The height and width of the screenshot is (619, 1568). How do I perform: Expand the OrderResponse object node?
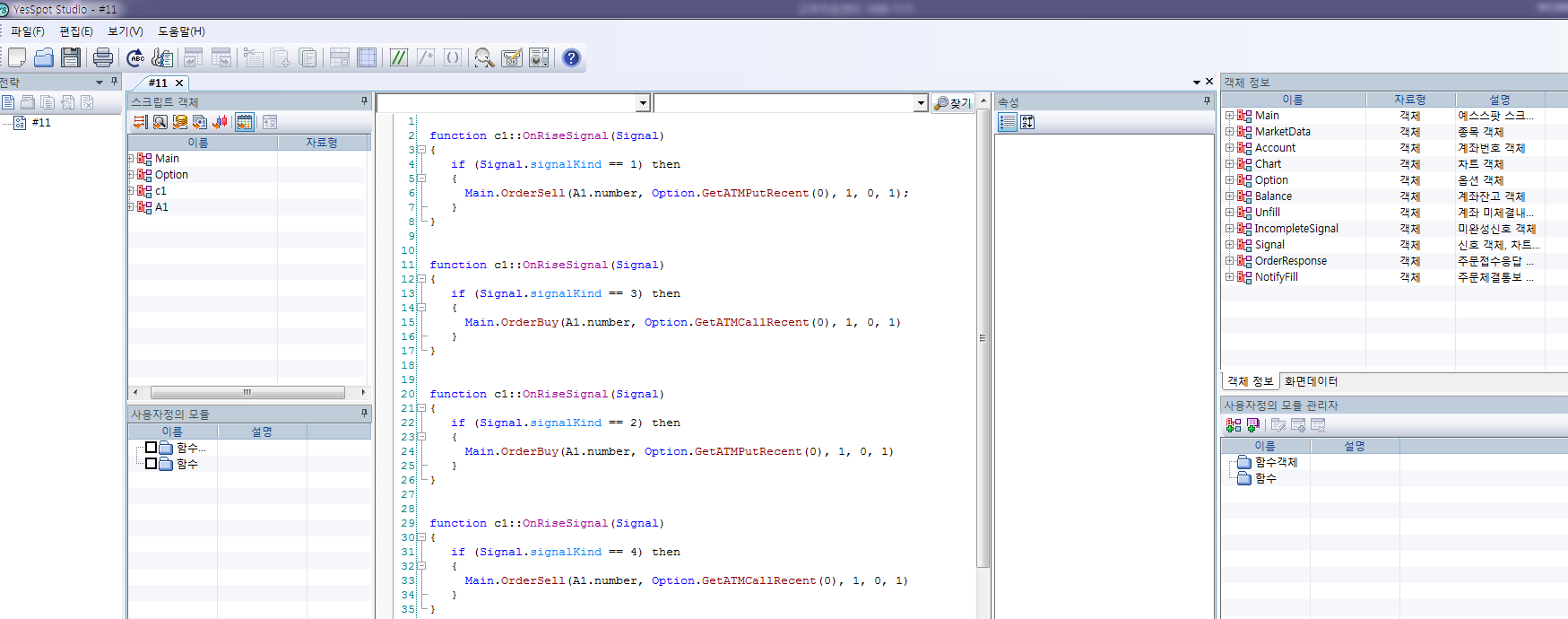(x=1230, y=261)
